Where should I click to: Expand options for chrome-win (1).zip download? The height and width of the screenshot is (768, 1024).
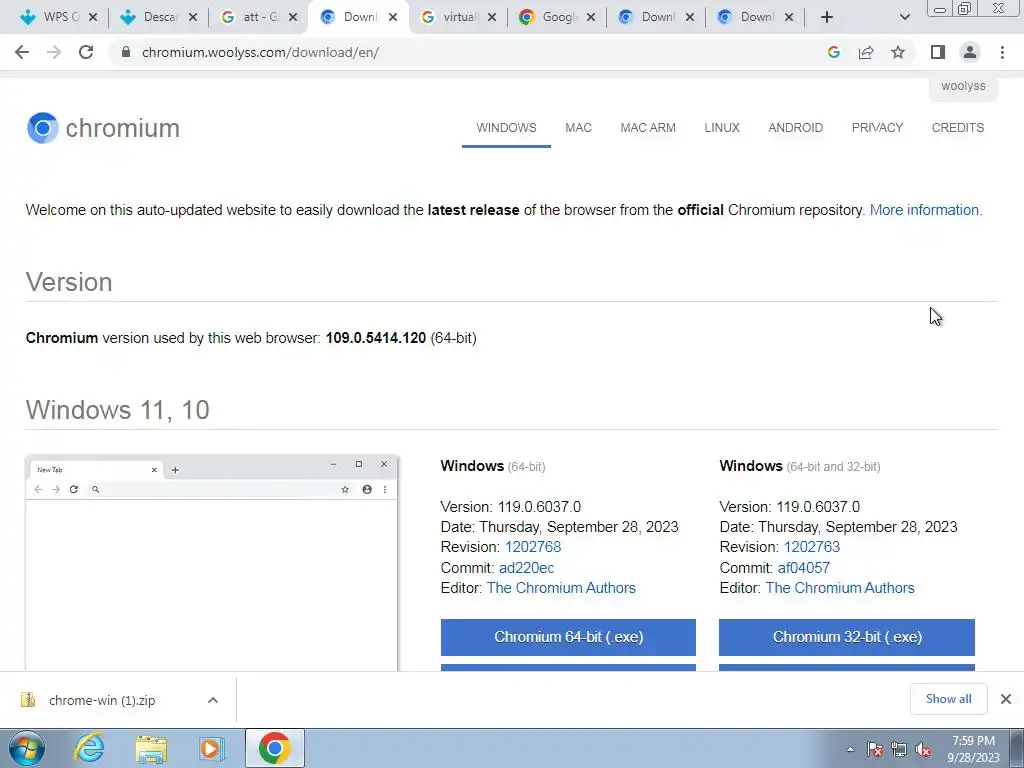(213, 701)
